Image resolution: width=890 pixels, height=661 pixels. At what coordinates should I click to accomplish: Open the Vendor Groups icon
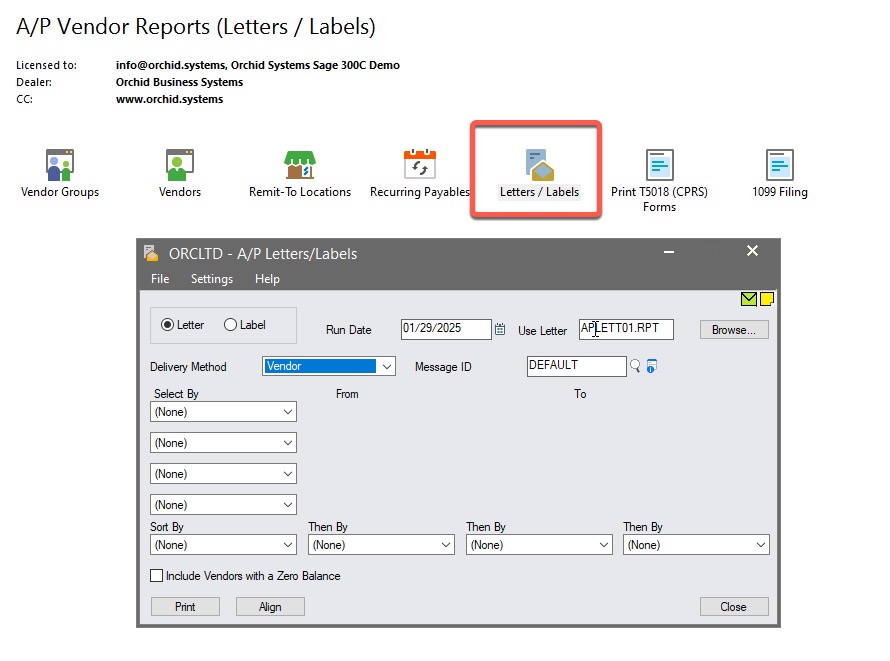(x=60, y=165)
